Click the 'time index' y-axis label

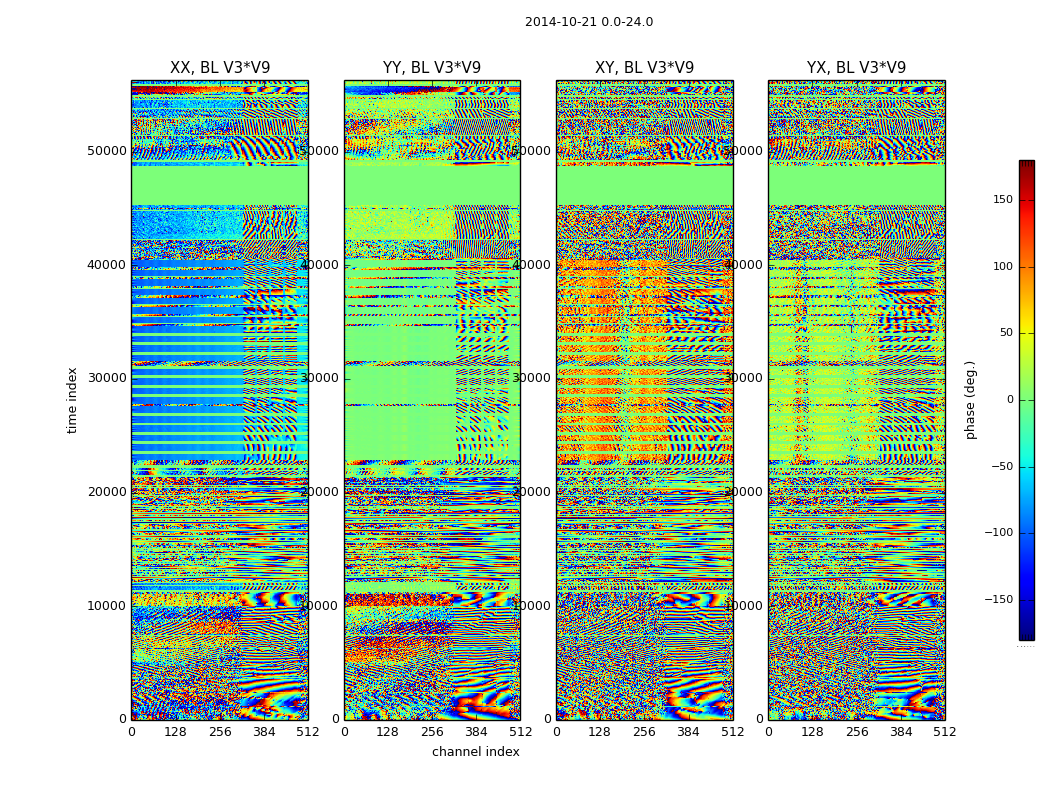point(72,400)
